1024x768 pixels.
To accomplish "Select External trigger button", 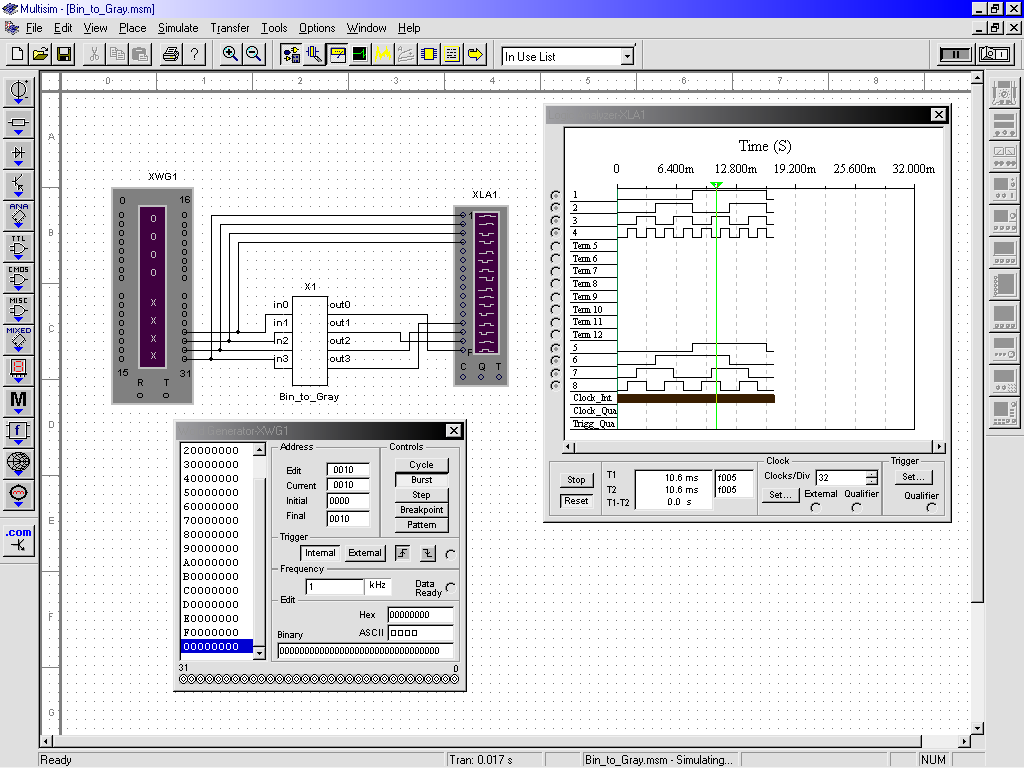I will tap(364, 552).
